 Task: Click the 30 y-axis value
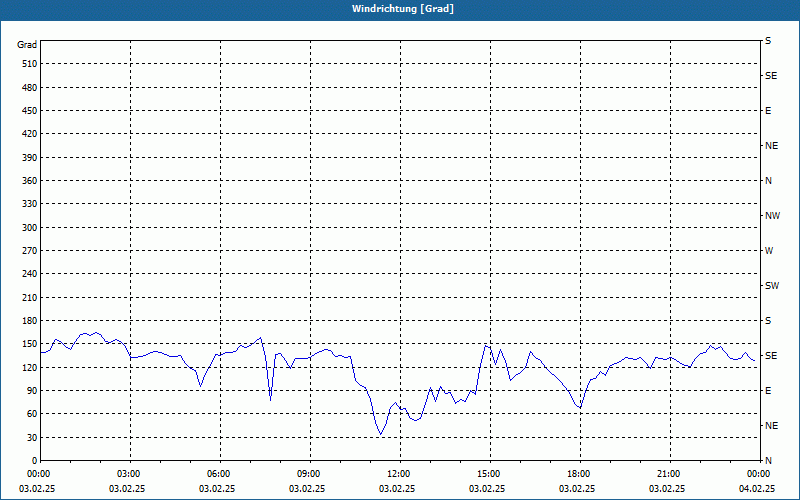point(32,437)
